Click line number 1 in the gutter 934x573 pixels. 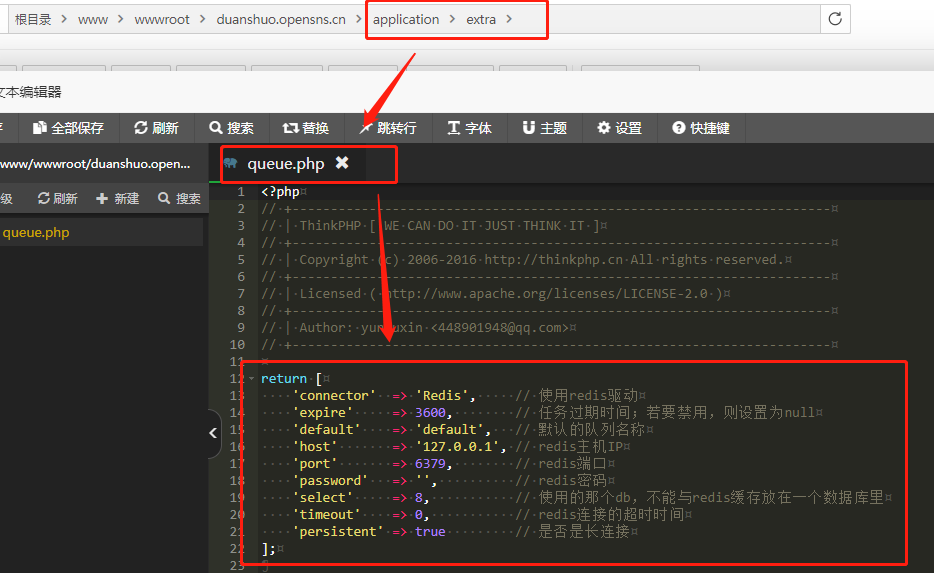(241, 191)
